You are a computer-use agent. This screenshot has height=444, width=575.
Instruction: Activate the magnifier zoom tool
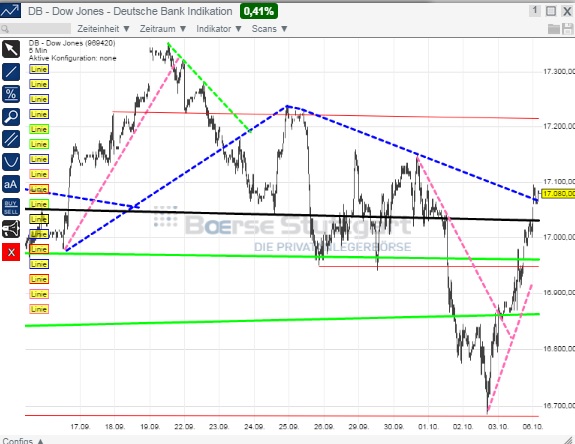tap(11, 117)
